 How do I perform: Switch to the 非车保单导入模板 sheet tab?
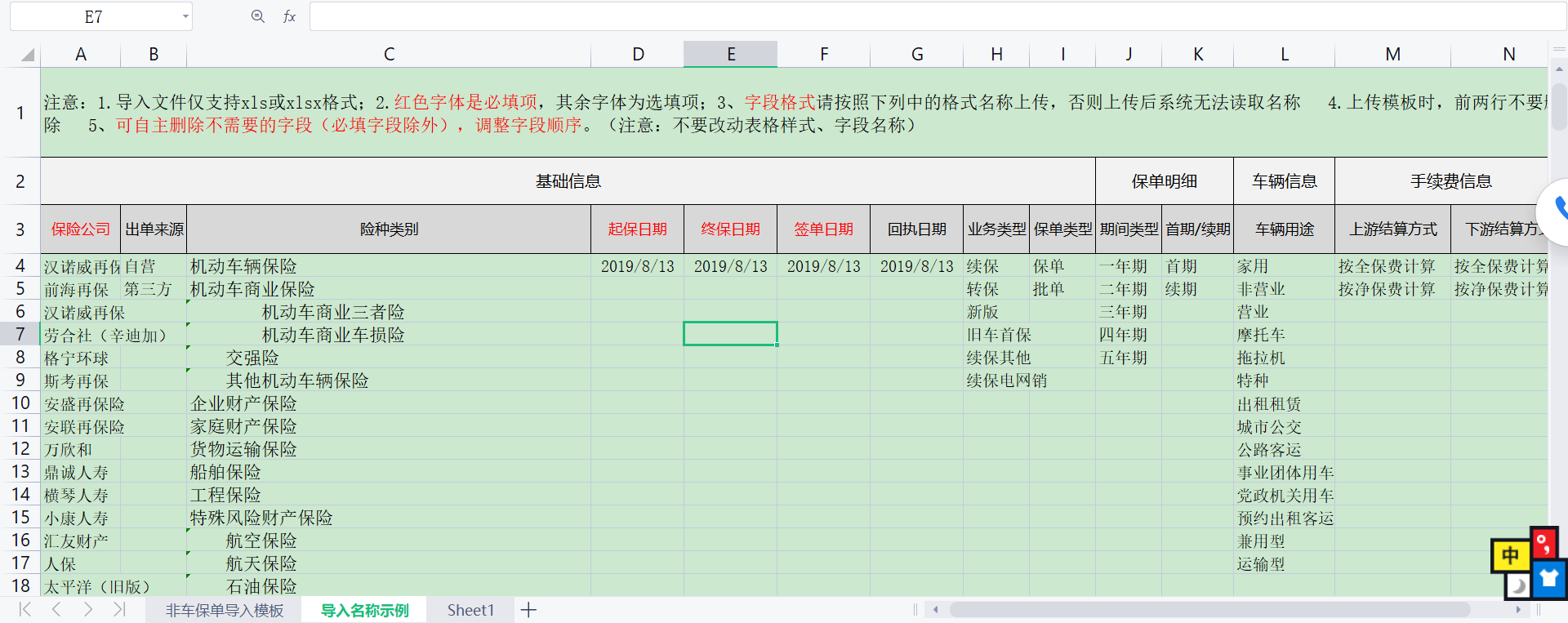225,610
